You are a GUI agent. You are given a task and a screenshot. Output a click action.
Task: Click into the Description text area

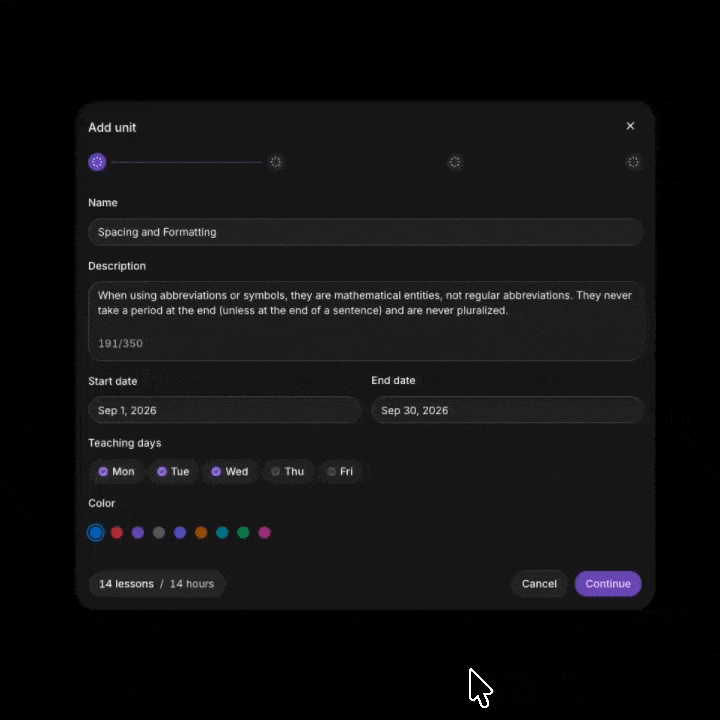366,321
